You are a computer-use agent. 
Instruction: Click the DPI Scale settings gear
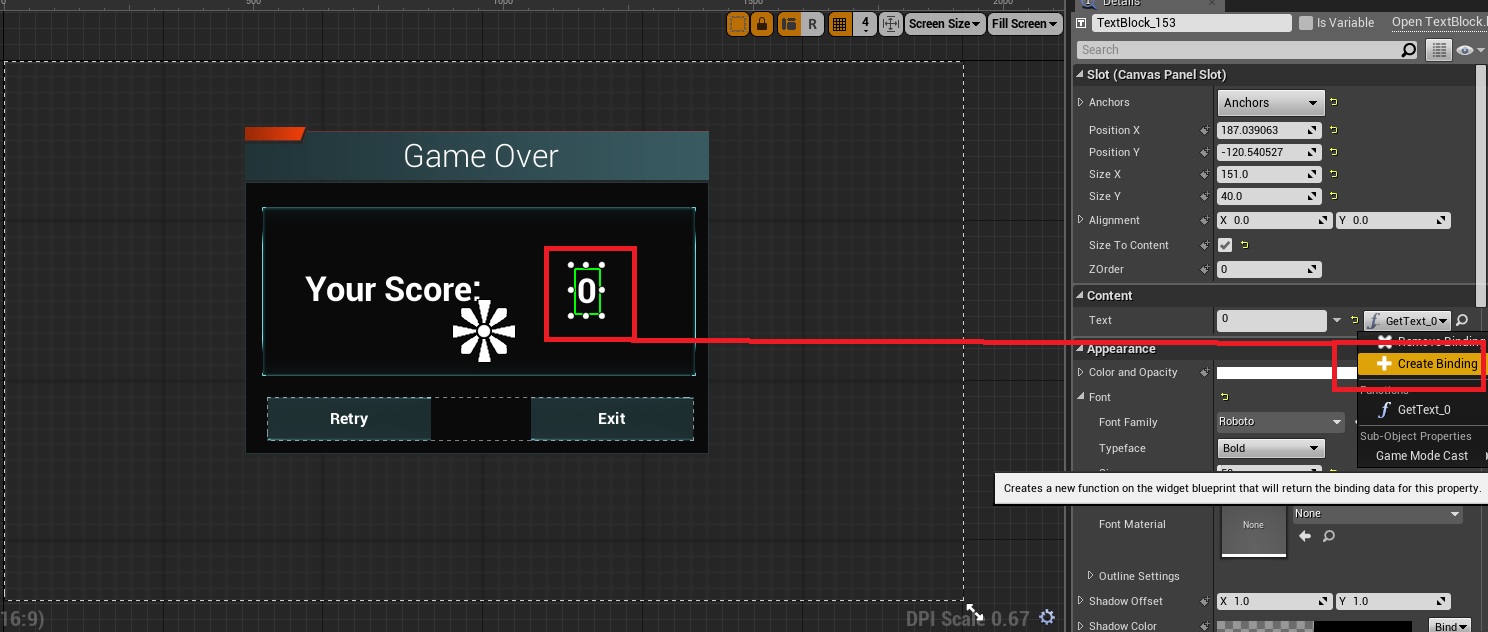coord(1047,617)
